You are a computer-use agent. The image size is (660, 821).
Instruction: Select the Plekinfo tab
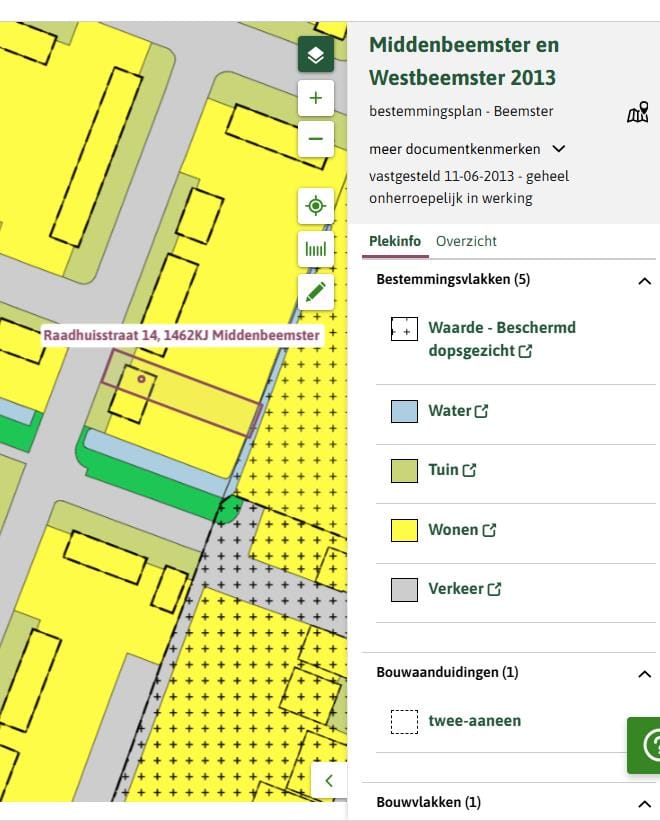point(394,241)
